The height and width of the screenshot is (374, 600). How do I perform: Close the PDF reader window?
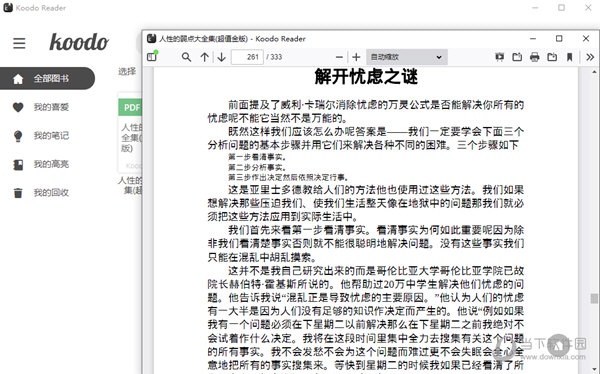[586, 39]
